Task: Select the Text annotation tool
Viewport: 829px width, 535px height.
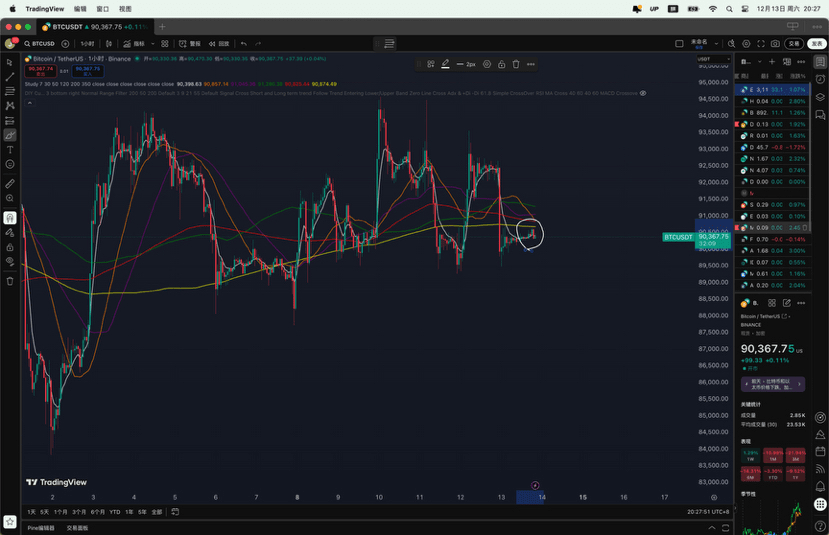Action: click(10, 150)
